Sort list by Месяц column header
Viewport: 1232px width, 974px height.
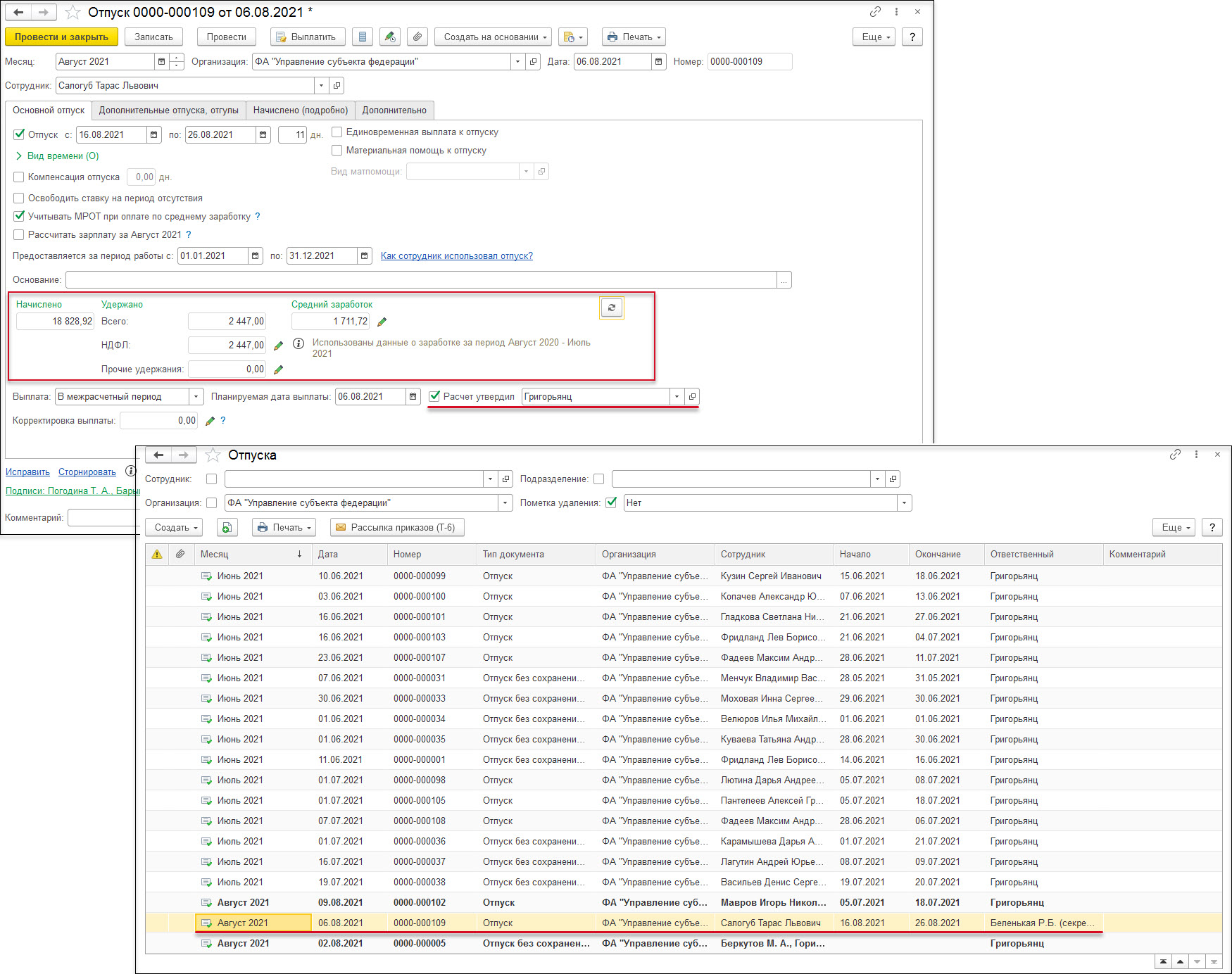click(x=252, y=555)
